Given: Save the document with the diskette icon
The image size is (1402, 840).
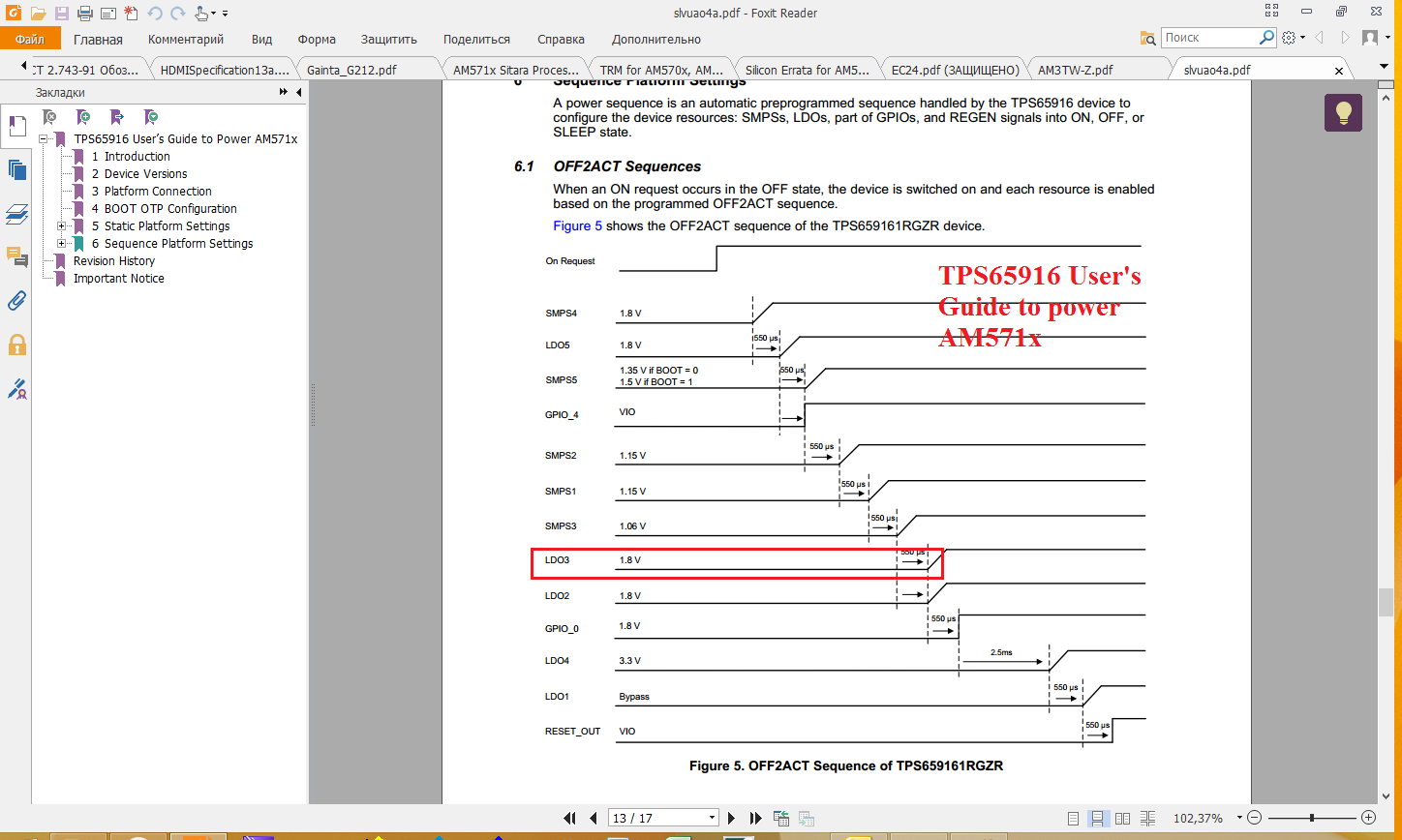Looking at the screenshot, I should [x=61, y=14].
